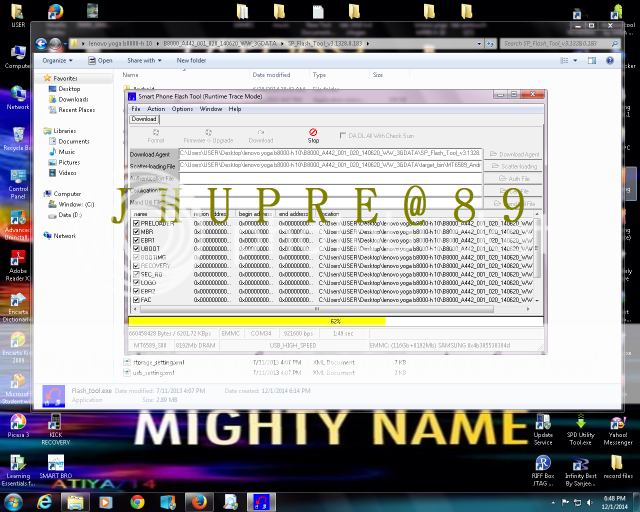Open the Action menu in Flash Tool
The height and width of the screenshot is (512, 640).
click(156, 108)
